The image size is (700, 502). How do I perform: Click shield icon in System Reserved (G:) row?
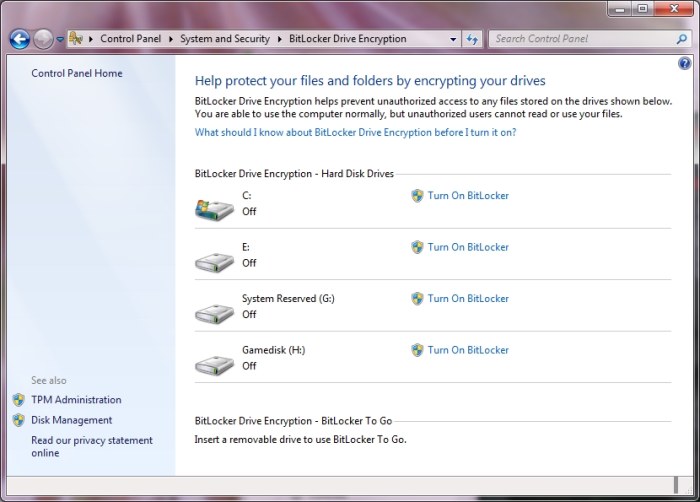pyautogui.click(x=417, y=298)
